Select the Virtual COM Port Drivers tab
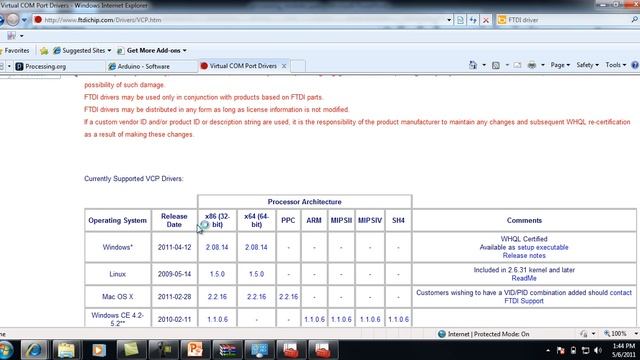Image resolution: width=640 pixels, height=360 pixels. pyautogui.click(x=243, y=66)
